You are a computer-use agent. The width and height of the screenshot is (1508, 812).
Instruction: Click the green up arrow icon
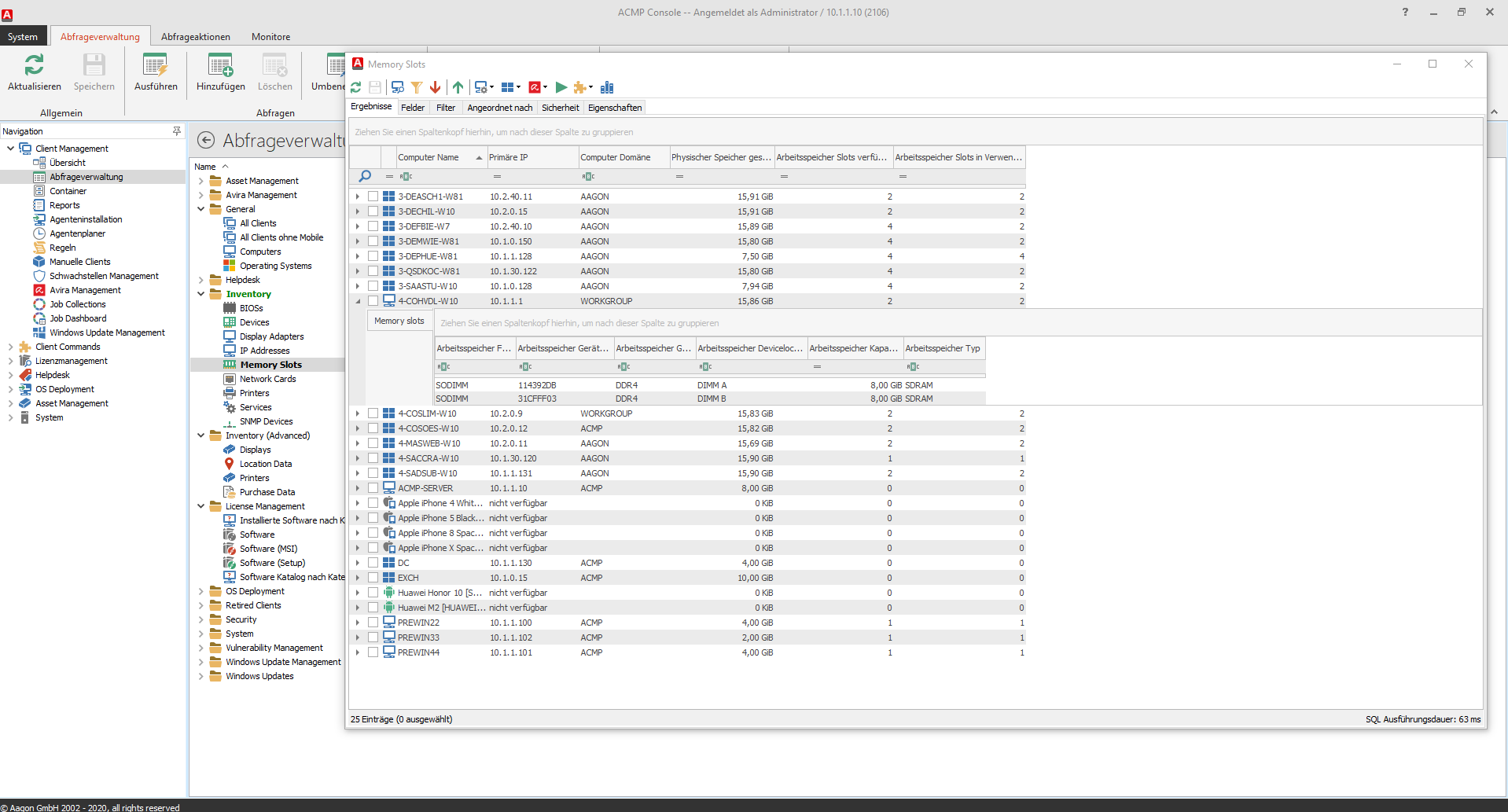pyautogui.click(x=458, y=87)
